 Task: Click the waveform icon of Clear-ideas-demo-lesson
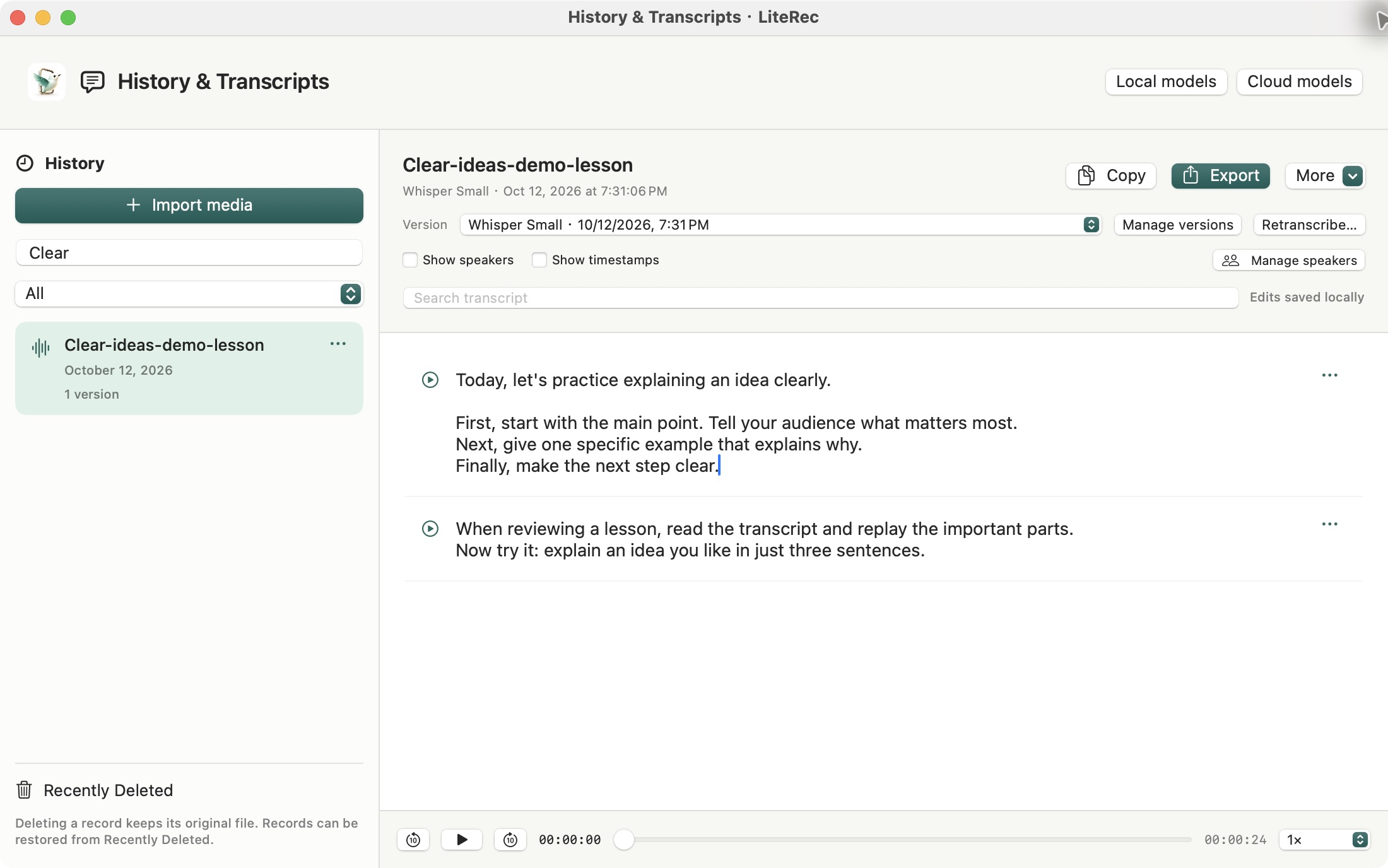[x=40, y=347]
